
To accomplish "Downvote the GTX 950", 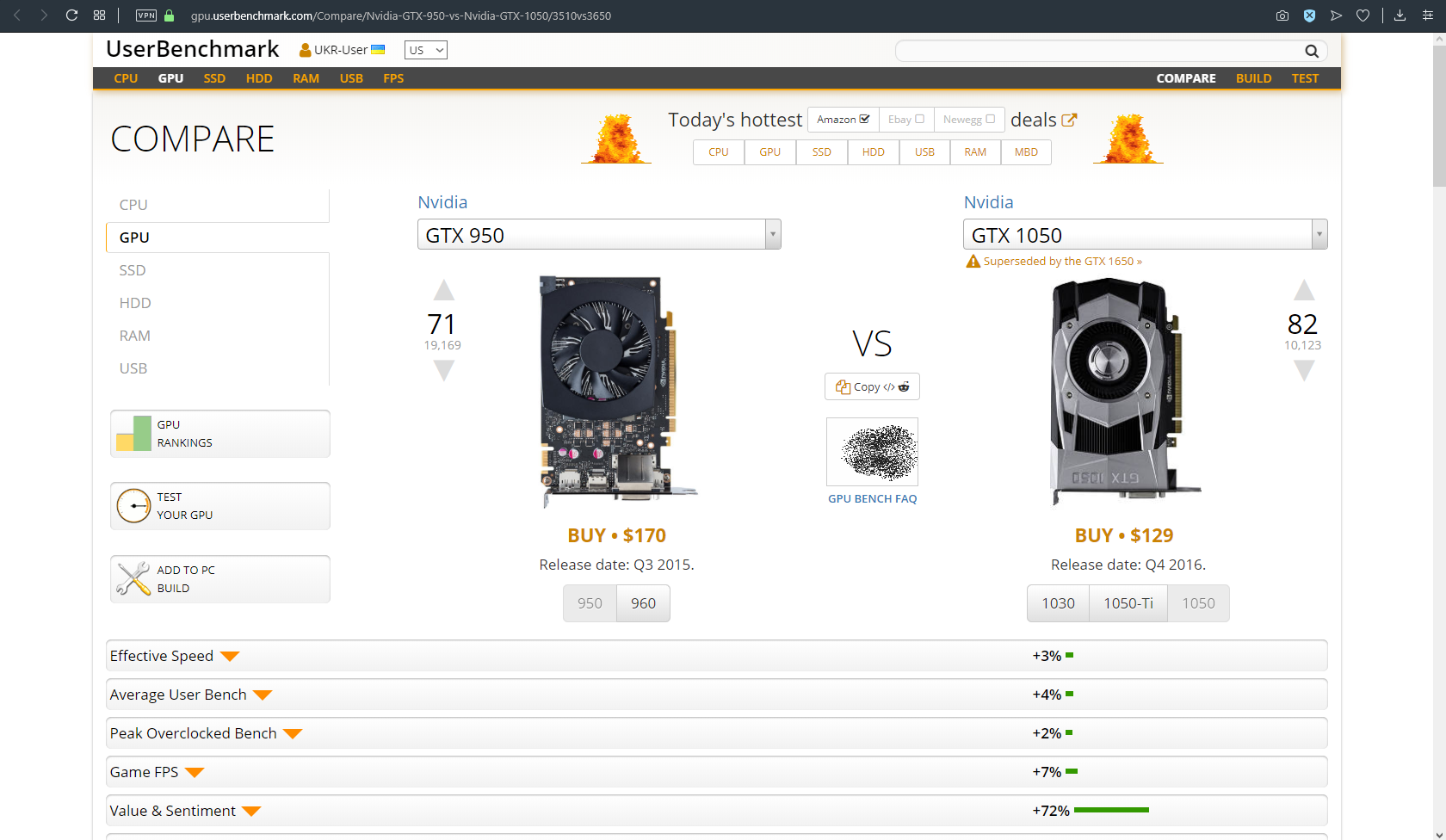I will pos(444,371).
